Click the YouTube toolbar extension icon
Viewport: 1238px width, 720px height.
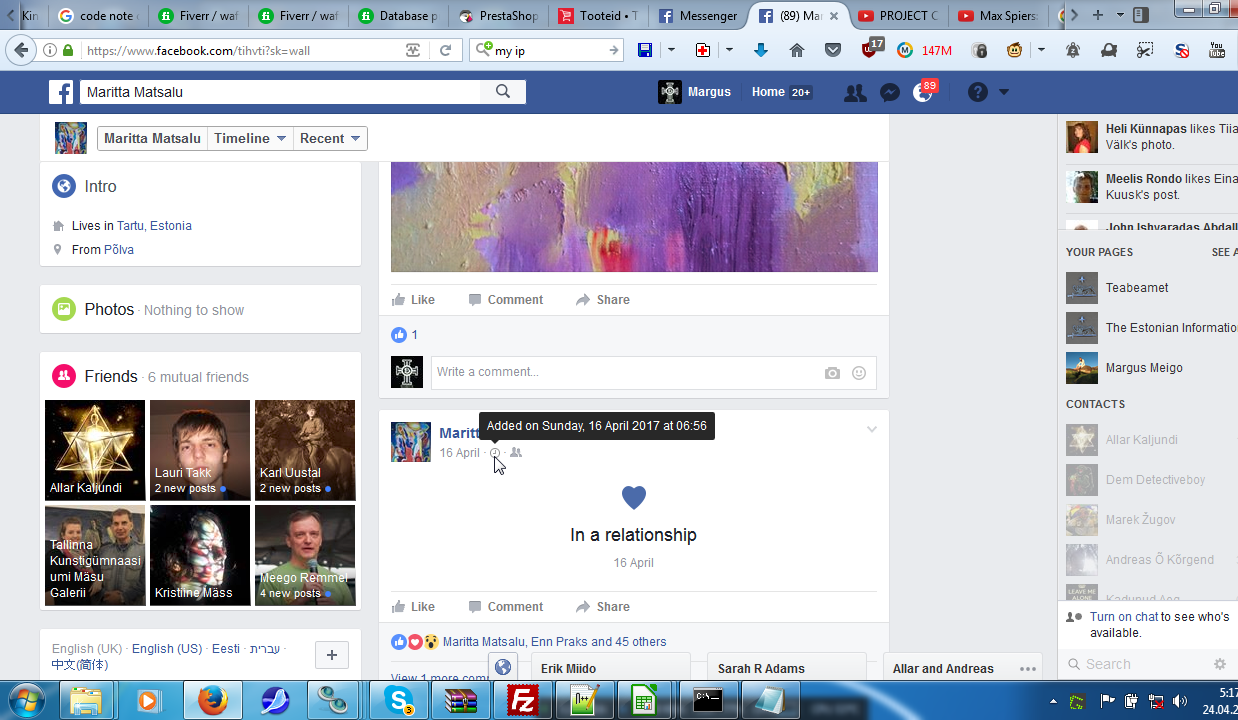point(1217,50)
